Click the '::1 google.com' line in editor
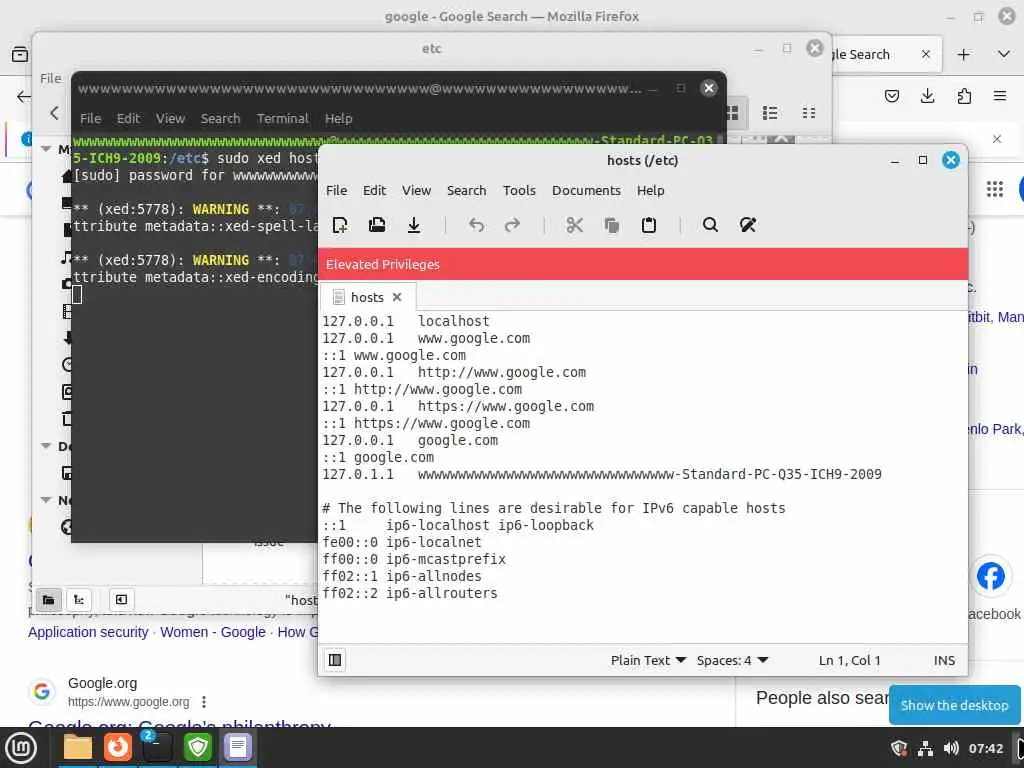Image resolution: width=1024 pixels, height=768 pixels. [378, 457]
